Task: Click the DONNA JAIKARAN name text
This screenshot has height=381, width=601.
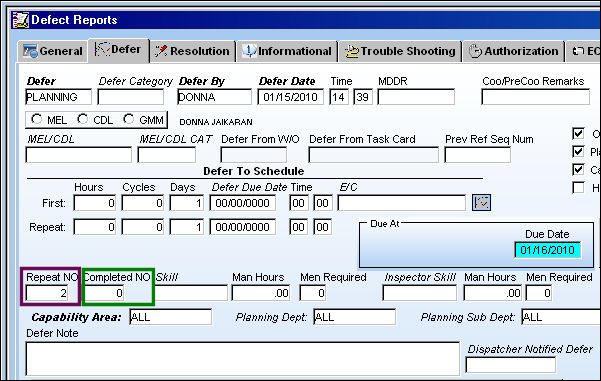Action: pos(216,122)
